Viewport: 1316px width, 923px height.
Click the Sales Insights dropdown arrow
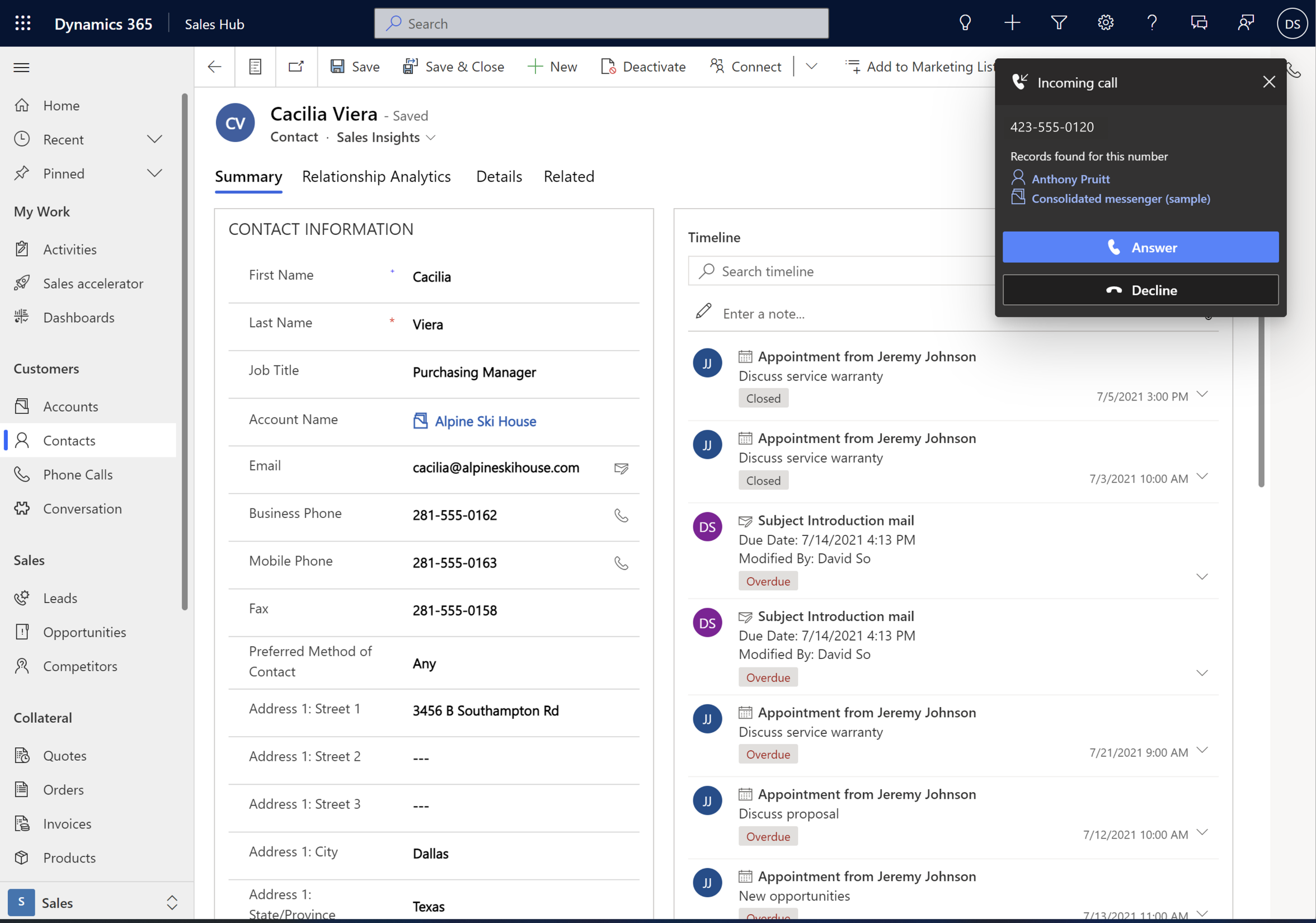(x=431, y=137)
